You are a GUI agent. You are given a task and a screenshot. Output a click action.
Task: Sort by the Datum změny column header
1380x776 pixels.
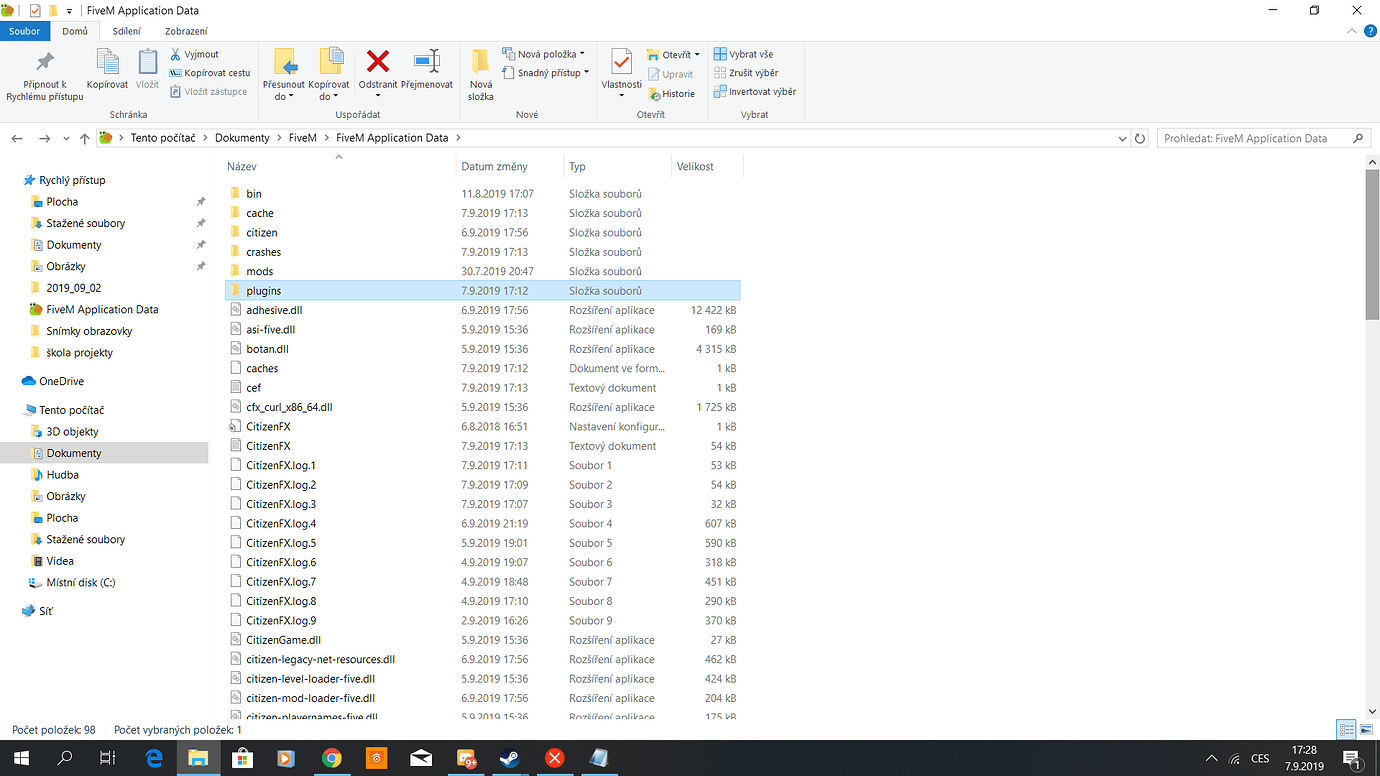click(x=510, y=166)
